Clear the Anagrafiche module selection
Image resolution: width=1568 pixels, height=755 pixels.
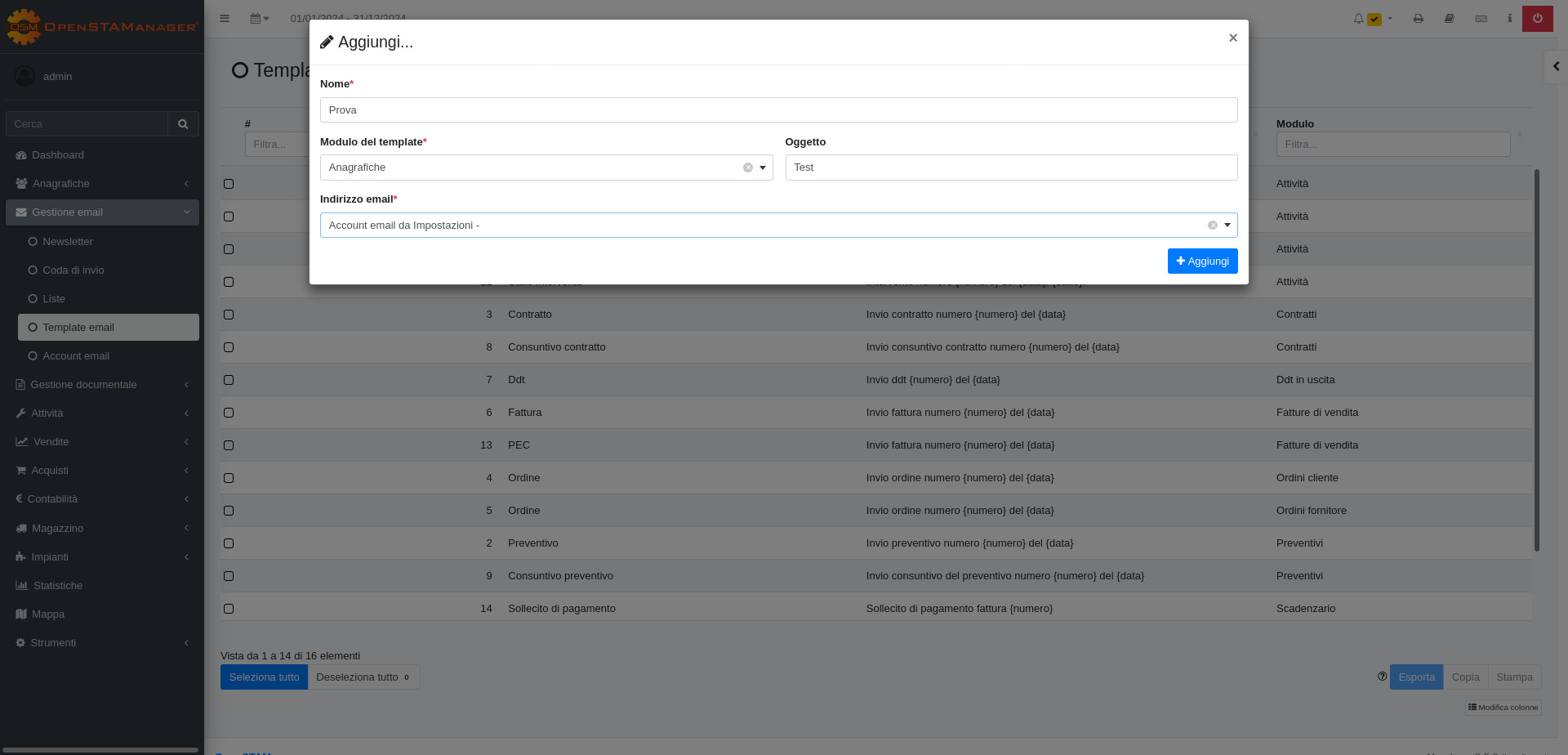[747, 168]
